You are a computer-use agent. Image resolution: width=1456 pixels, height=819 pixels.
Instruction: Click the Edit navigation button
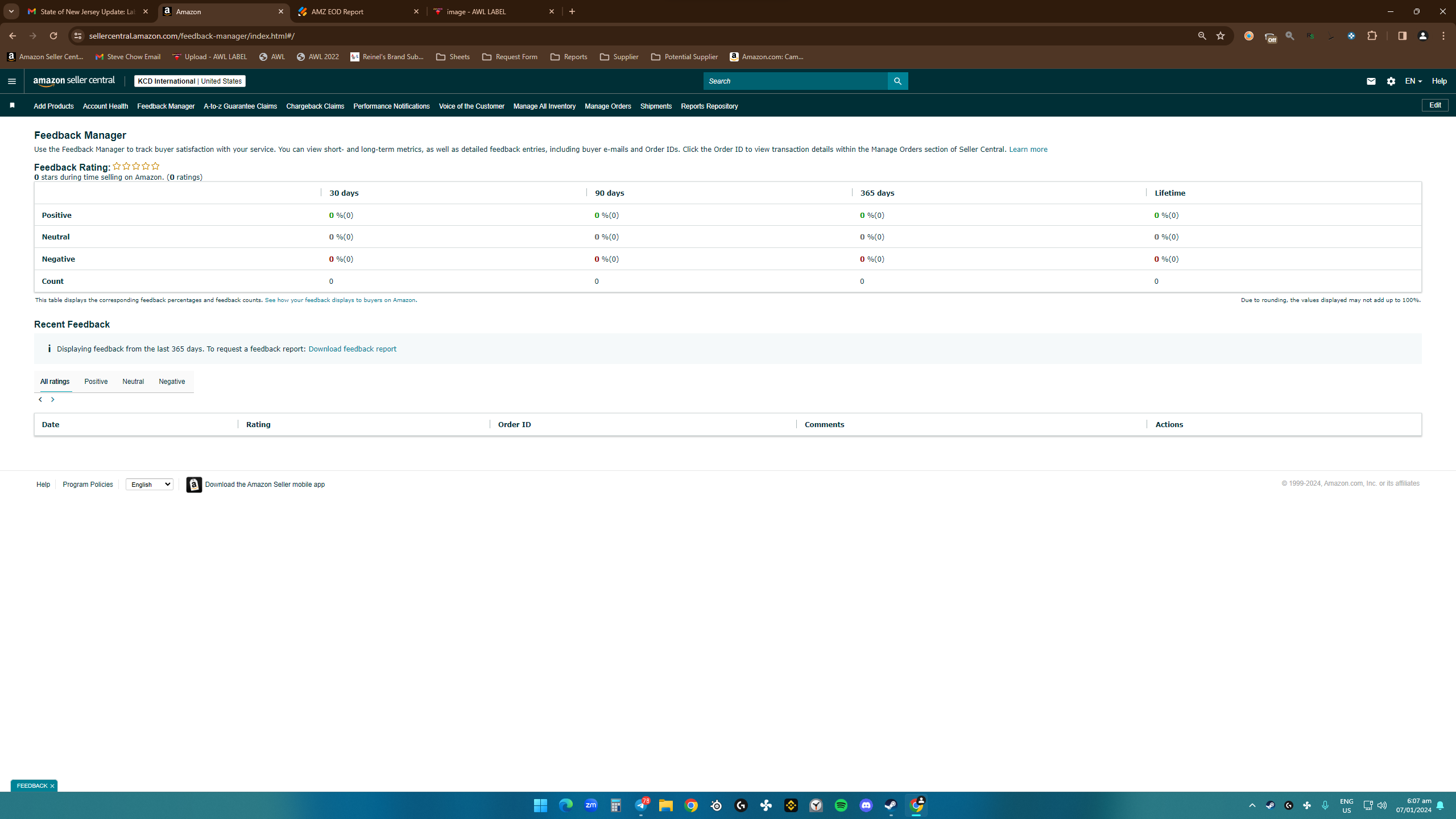[1435, 105]
